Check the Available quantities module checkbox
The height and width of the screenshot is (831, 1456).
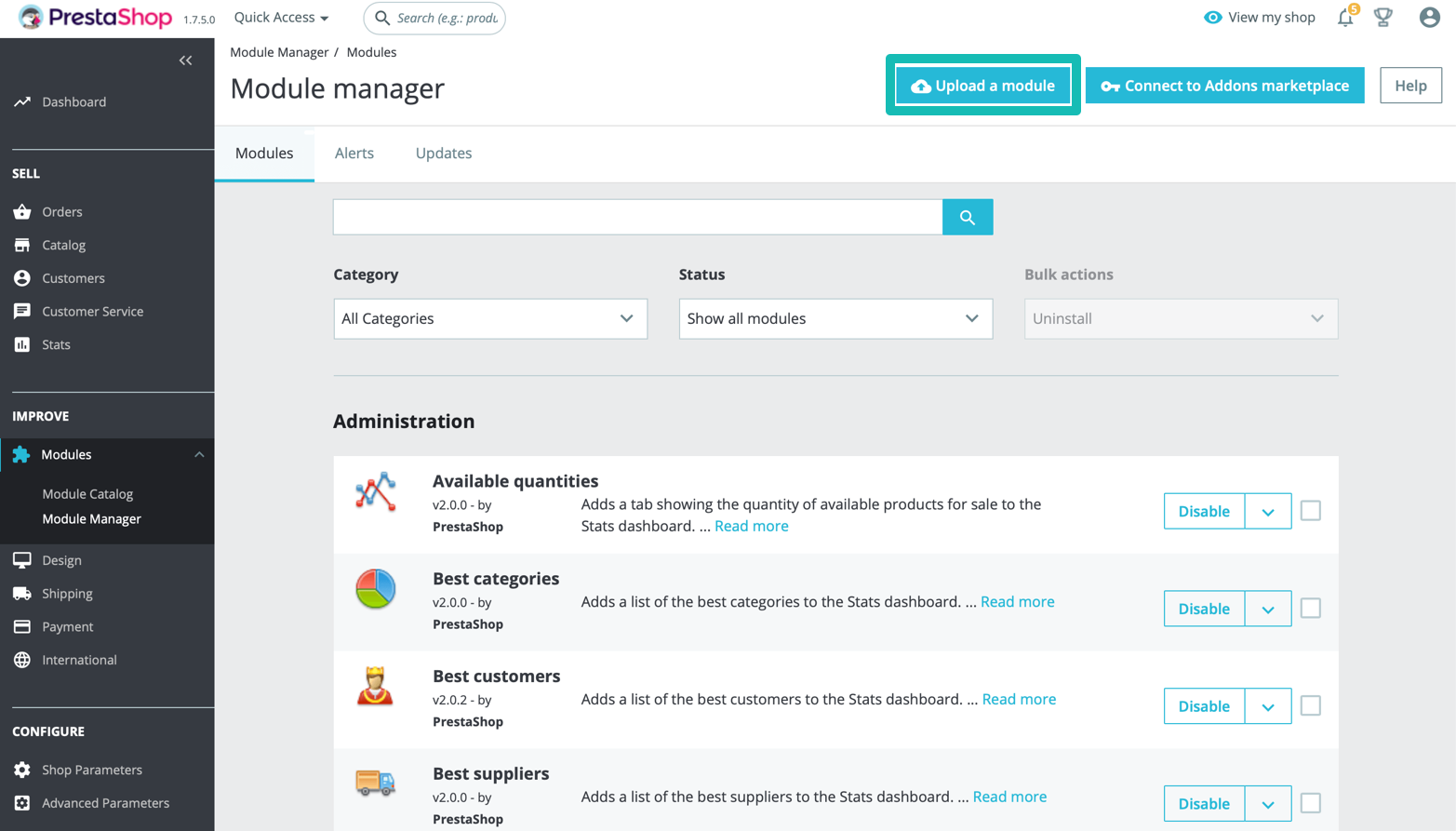pyautogui.click(x=1311, y=510)
